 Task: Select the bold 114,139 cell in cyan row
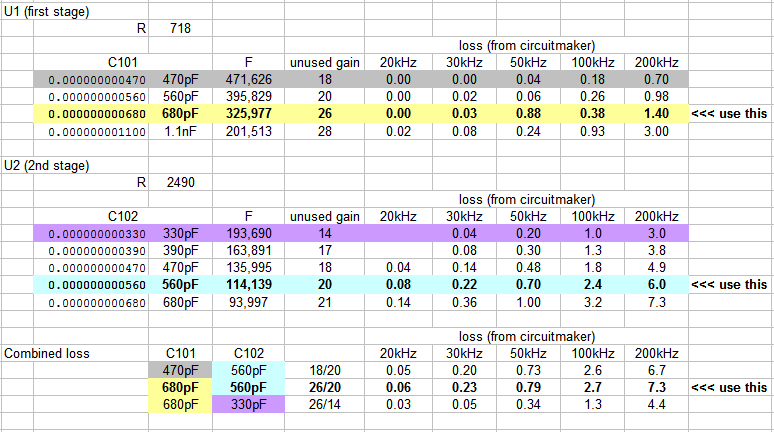(x=251, y=285)
